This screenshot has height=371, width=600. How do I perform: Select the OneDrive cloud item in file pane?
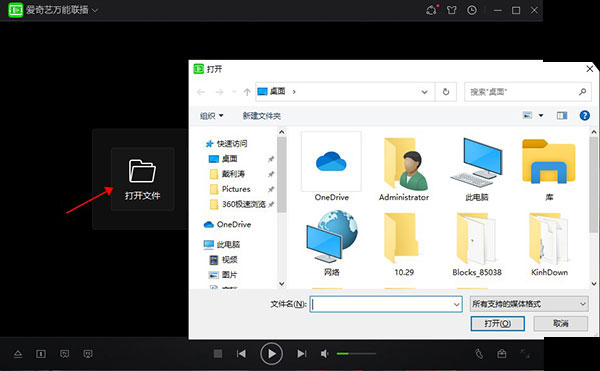(331, 167)
